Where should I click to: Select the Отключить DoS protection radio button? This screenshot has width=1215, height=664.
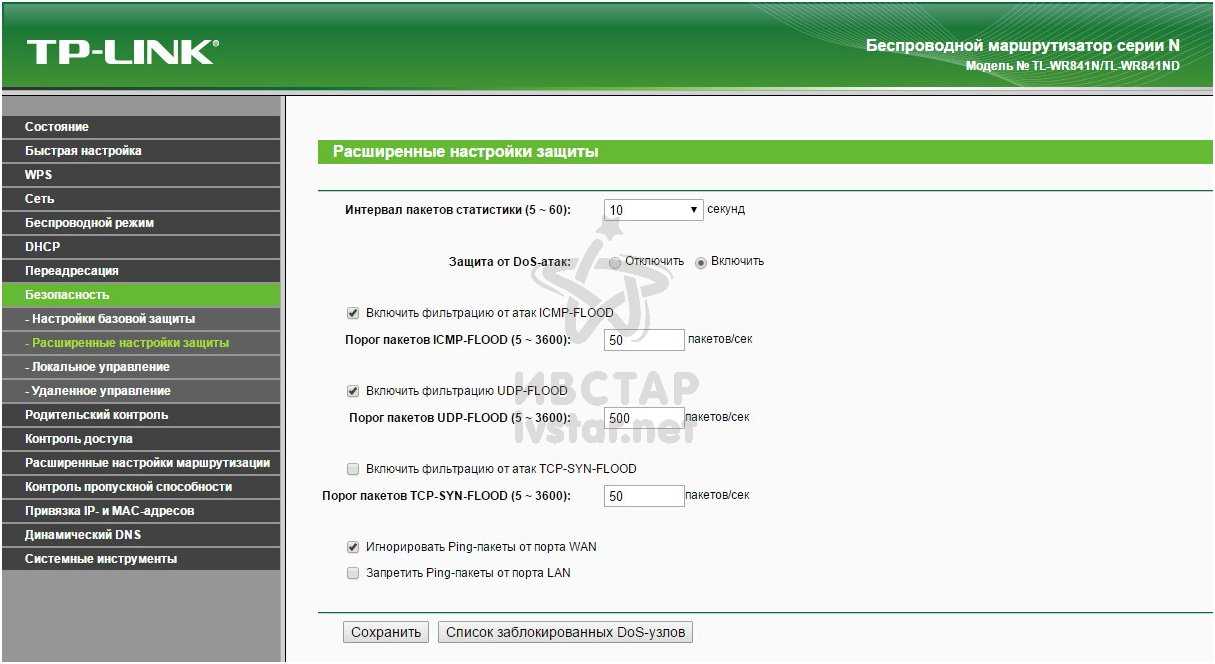pyautogui.click(x=615, y=262)
